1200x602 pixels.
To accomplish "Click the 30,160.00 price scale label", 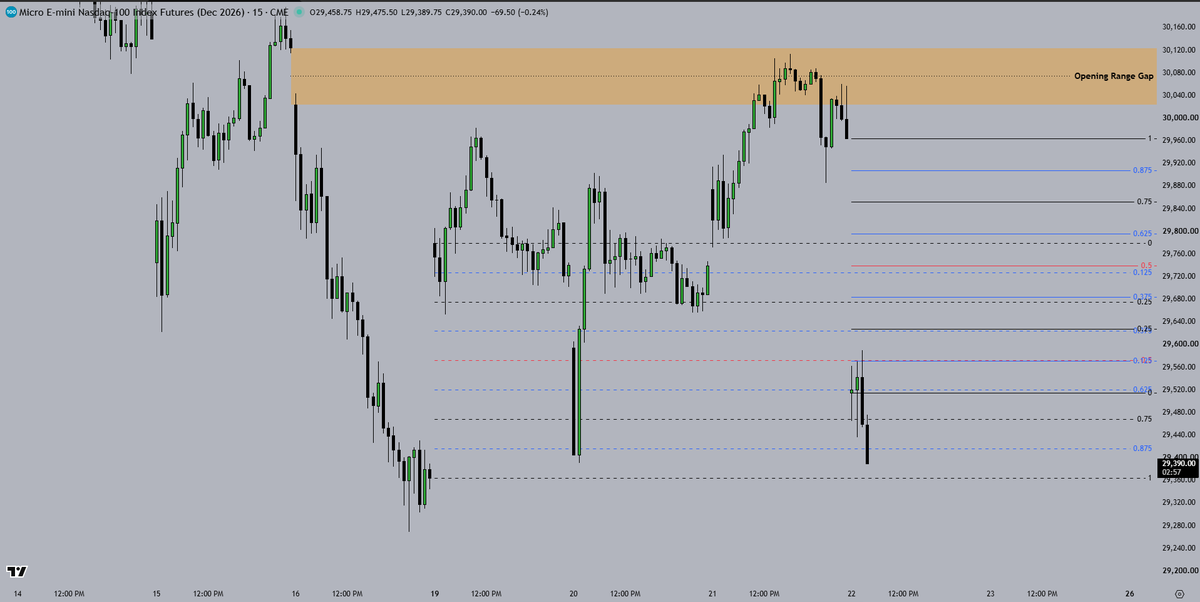I will pyautogui.click(x=1180, y=26).
